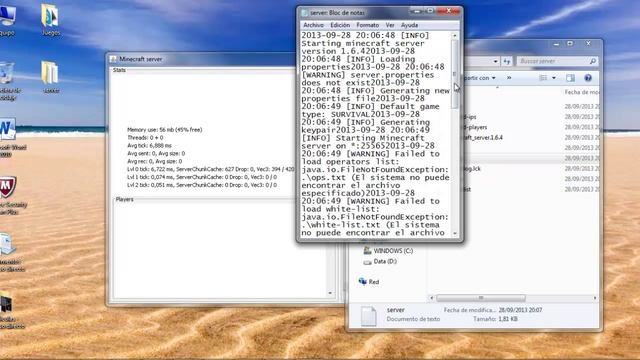Image resolution: width=640 pixels, height=360 pixels.
Task: Click the Lvl 0 tick stats line
Action: (210, 169)
